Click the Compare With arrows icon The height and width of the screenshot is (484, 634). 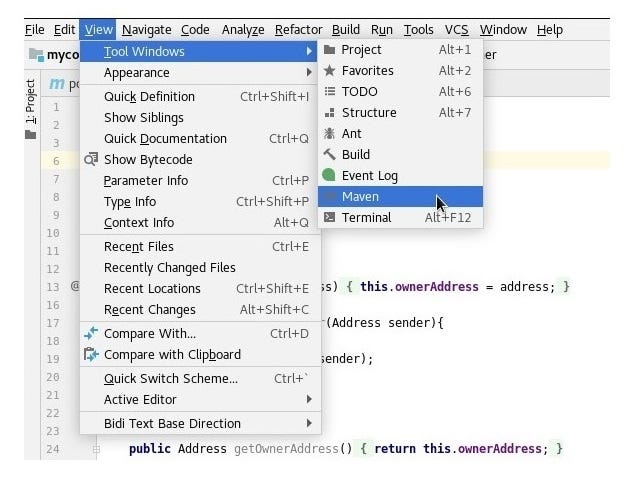[91, 334]
